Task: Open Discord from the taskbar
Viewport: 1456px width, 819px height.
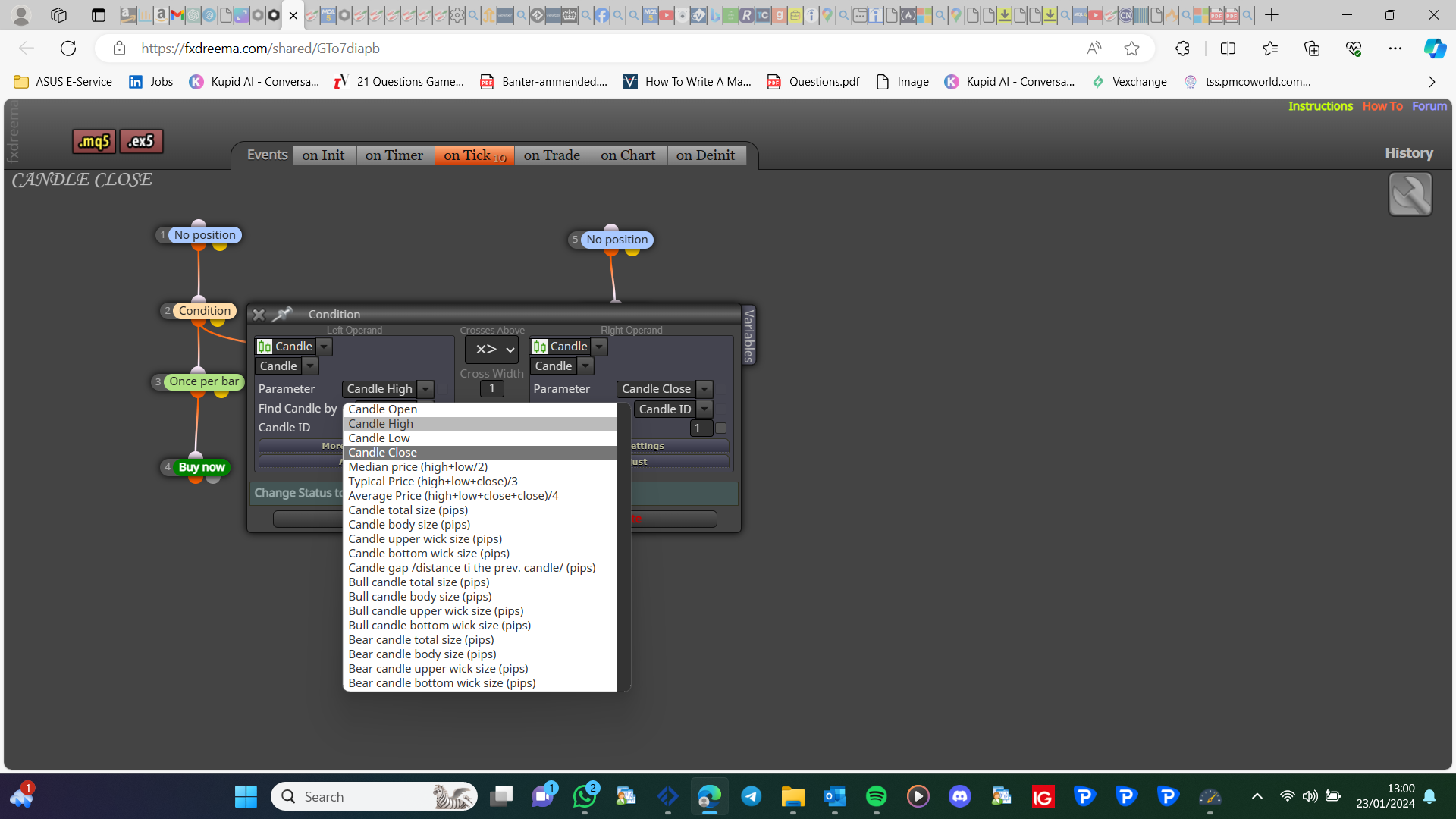Action: coord(959,796)
